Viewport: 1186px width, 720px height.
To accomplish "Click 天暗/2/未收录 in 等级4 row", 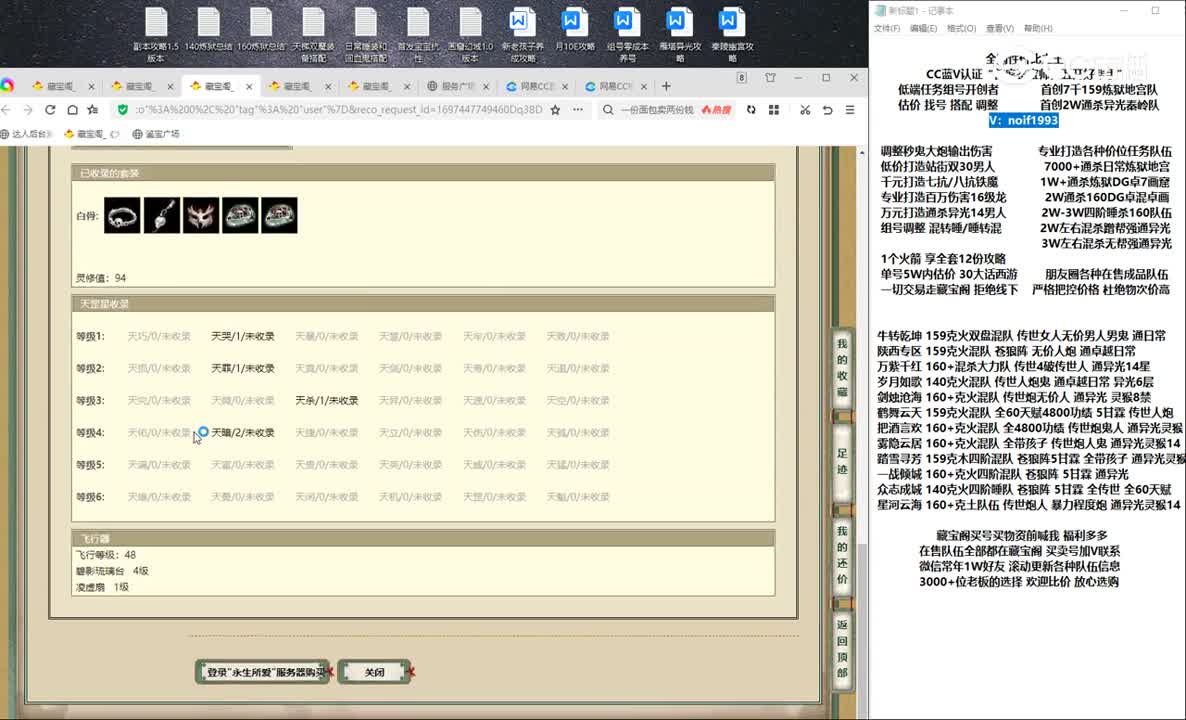I will point(242,433).
